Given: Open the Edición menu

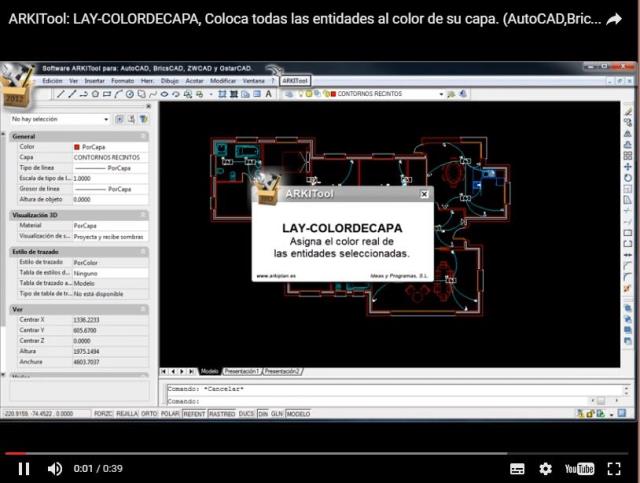Looking at the screenshot, I should (x=52, y=81).
